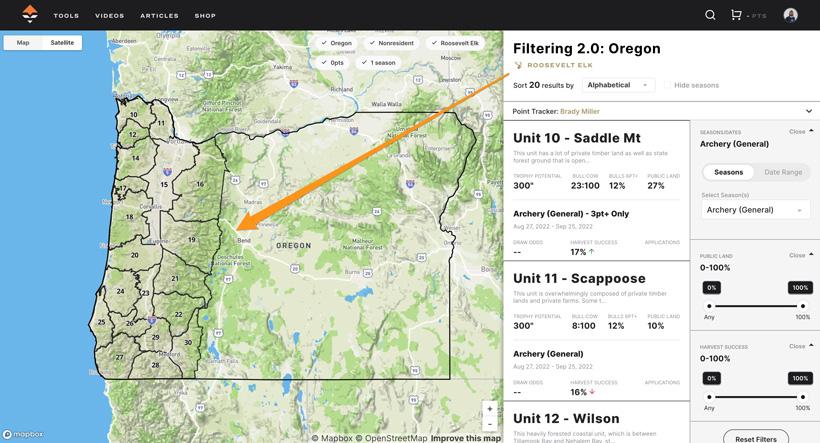Collapse the Harvest Success filter section
This screenshot has width=820, height=443.
tap(801, 346)
